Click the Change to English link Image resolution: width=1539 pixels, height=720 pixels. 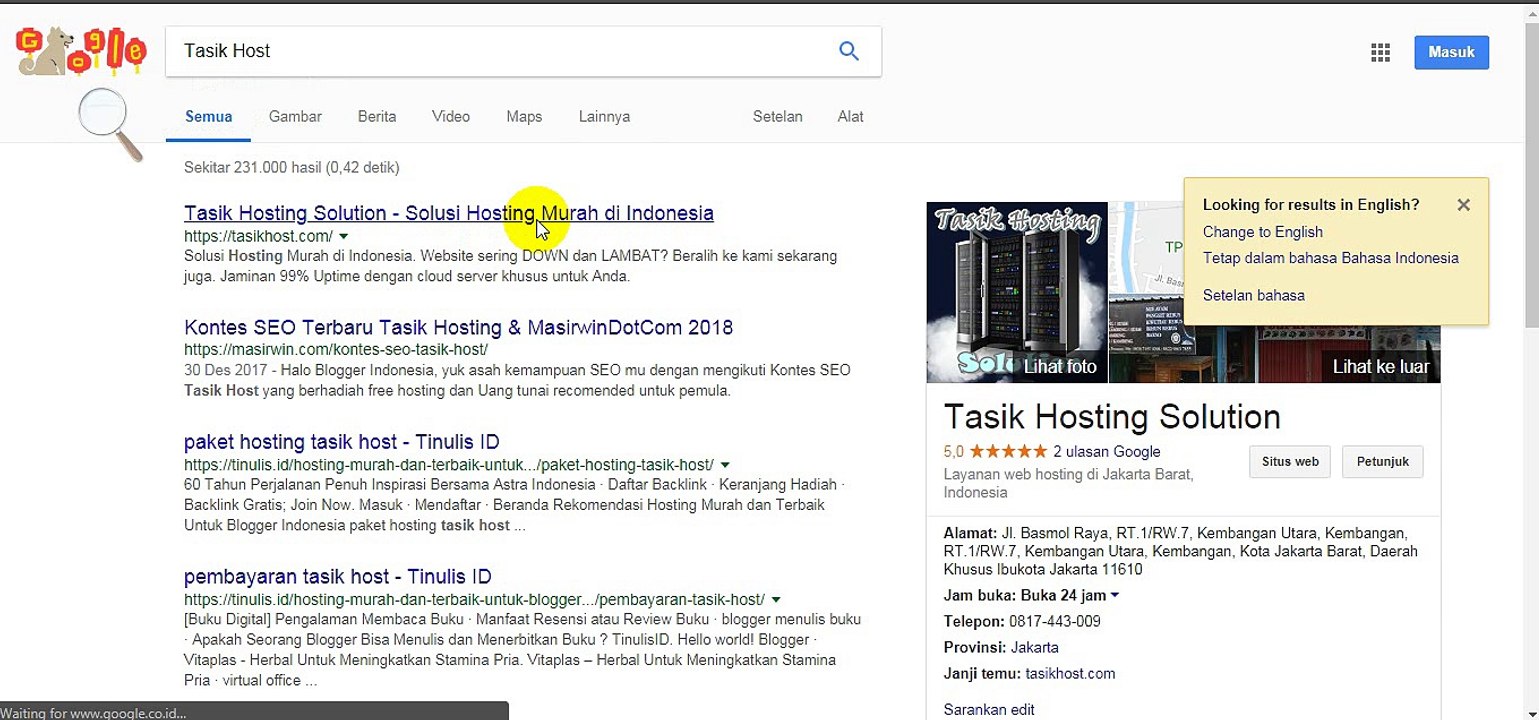click(1263, 232)
